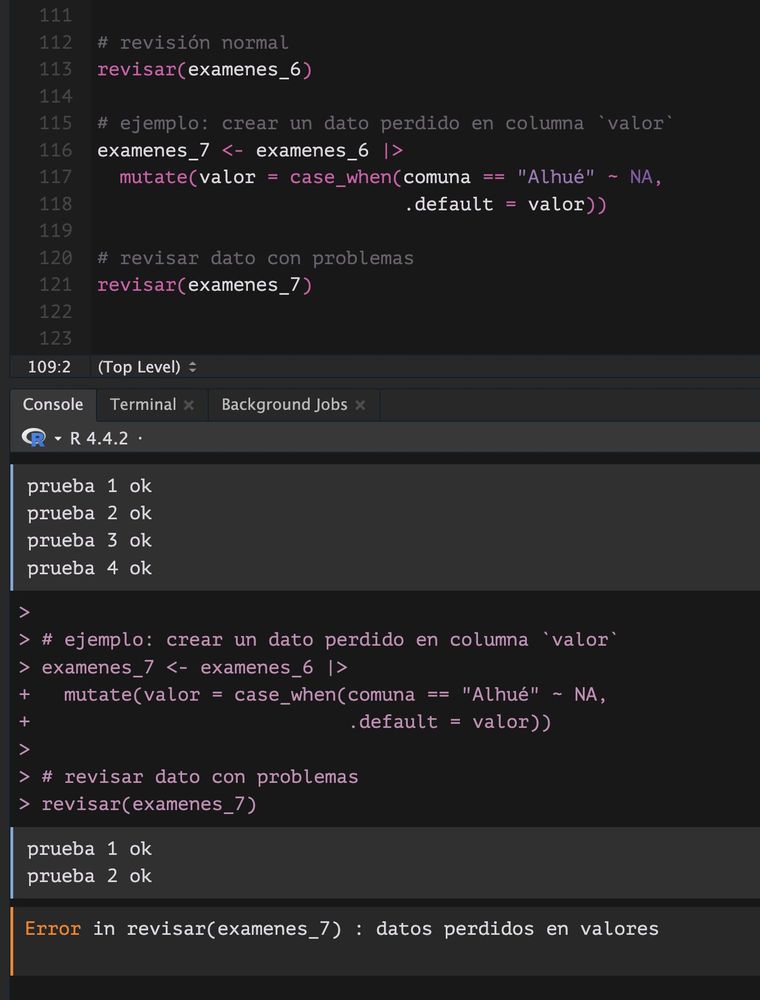This screenshot has height=1000, width=760.
Task: Click the comment '# revisar dato con problemas' in editor
Action: 255,258
